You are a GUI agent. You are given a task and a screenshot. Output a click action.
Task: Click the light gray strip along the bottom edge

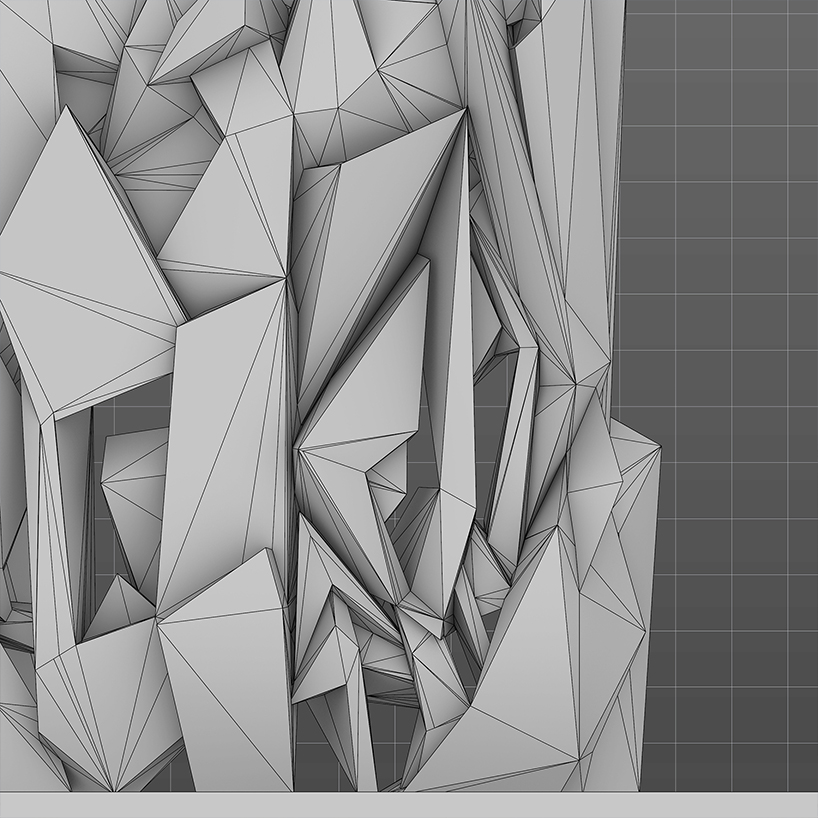(x=409, y=806)
